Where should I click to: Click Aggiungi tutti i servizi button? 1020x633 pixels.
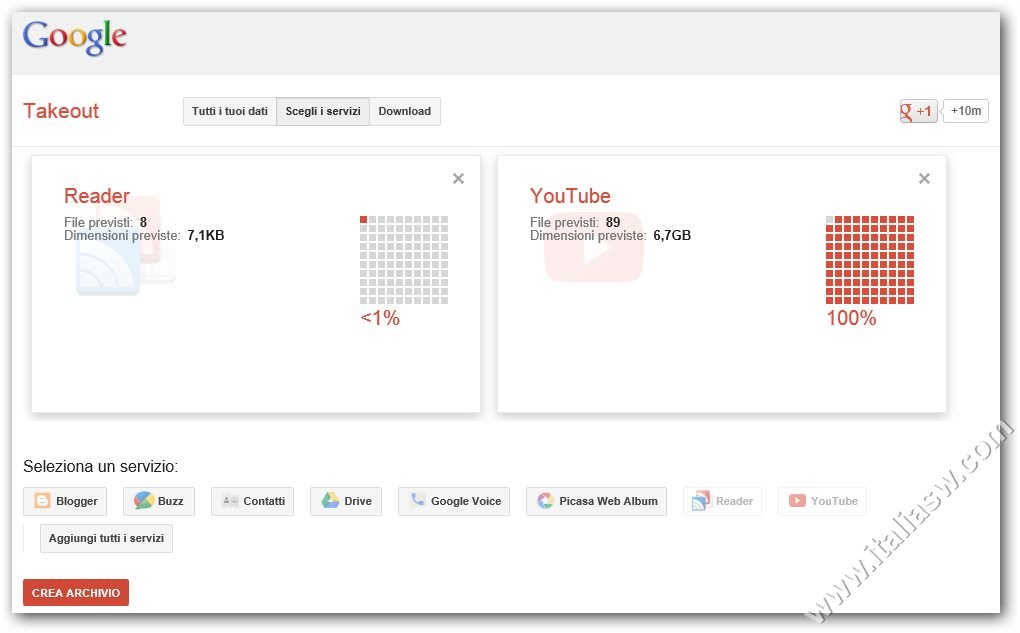click(106, 539)
